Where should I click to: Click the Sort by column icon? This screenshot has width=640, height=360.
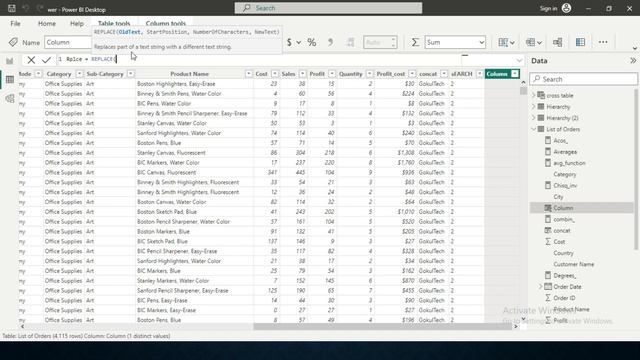(506, 42)
